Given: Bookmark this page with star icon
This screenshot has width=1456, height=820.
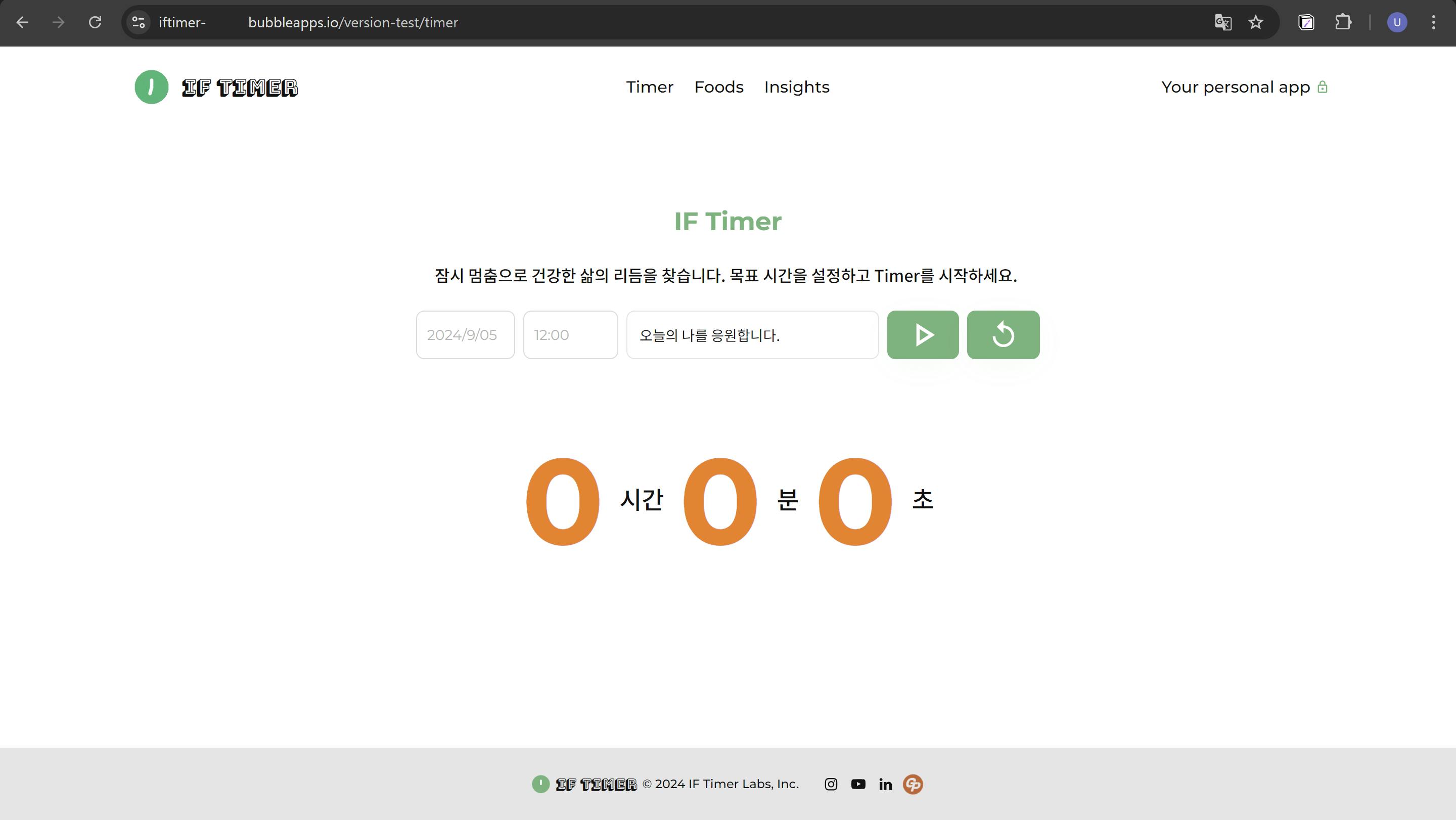Looking at the screenshot, I should pyautogui.click(x=1255, y=23).
